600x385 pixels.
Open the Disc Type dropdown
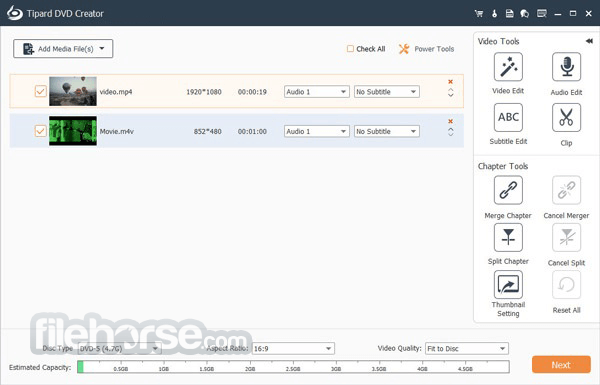119,349
